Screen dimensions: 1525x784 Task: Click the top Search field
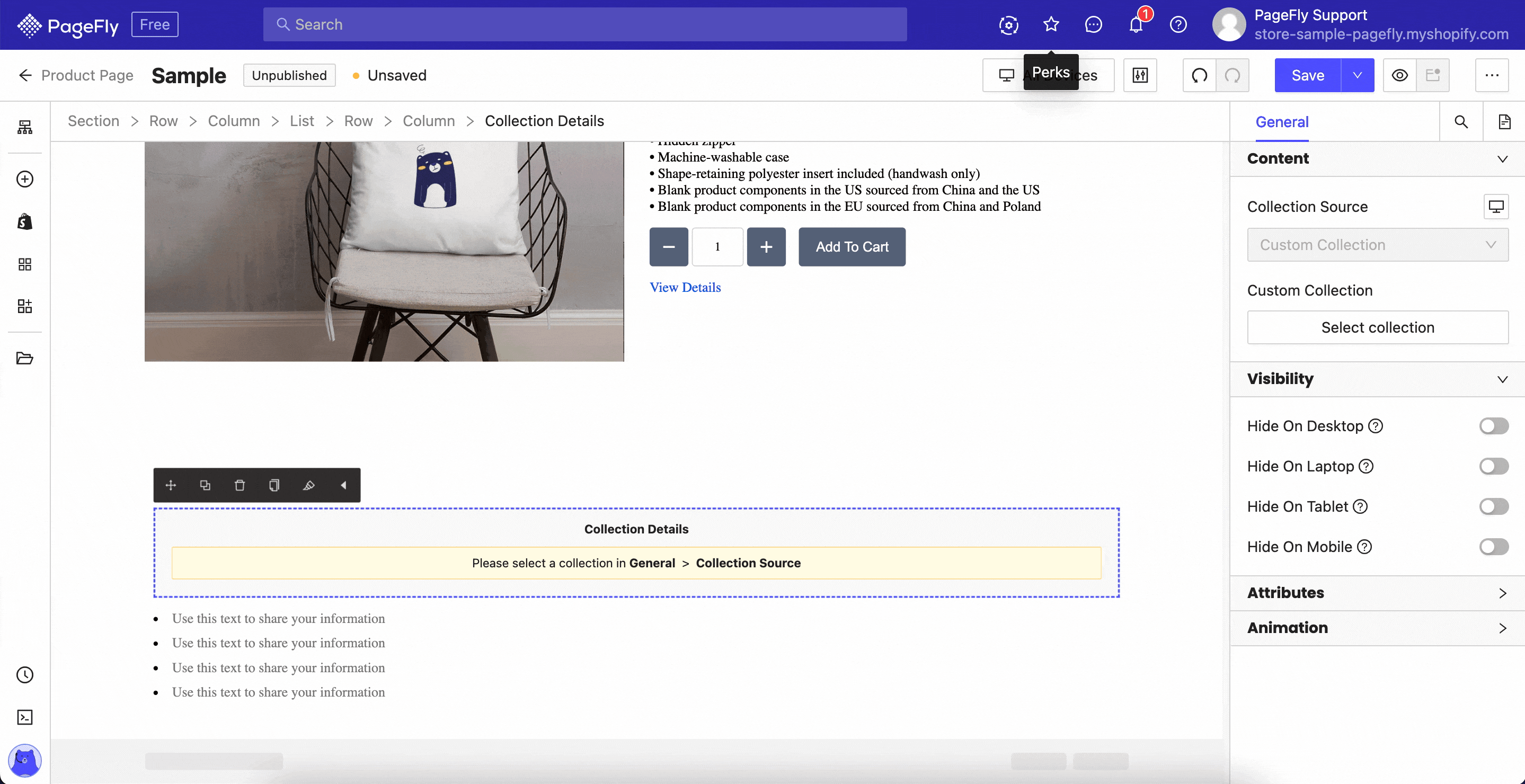tap(585, 24)
